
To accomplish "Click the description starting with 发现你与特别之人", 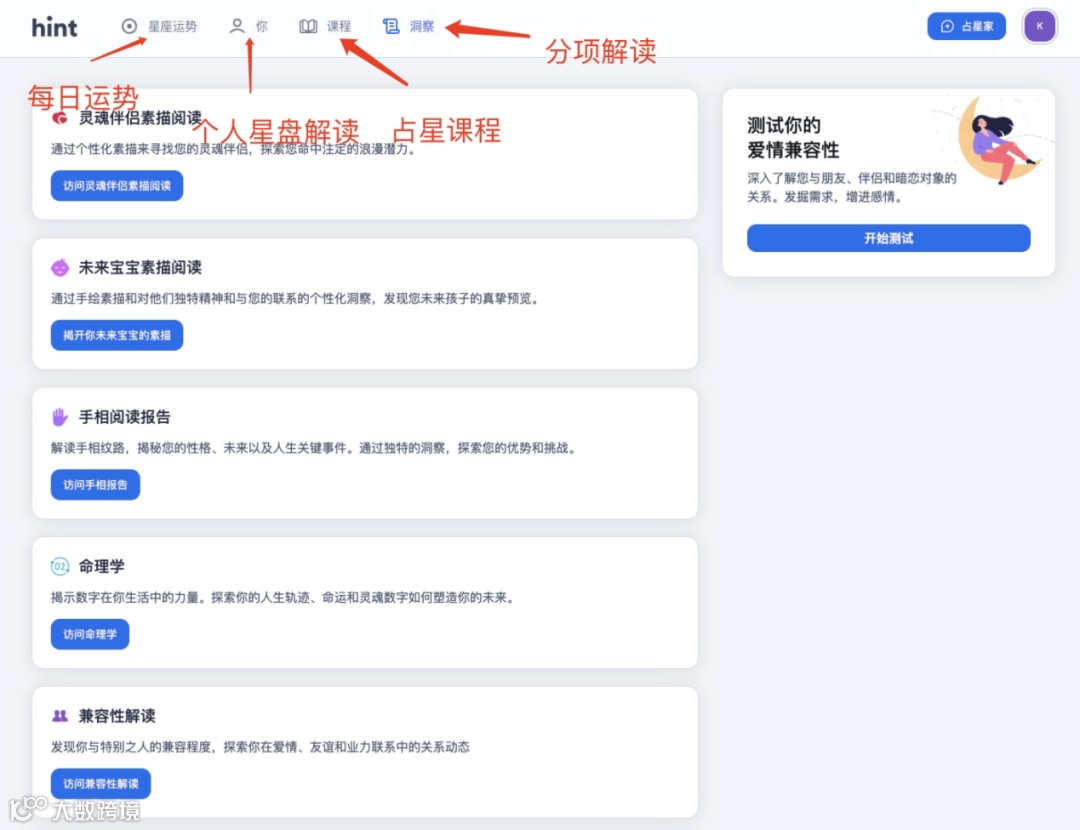I will point(260,747).
